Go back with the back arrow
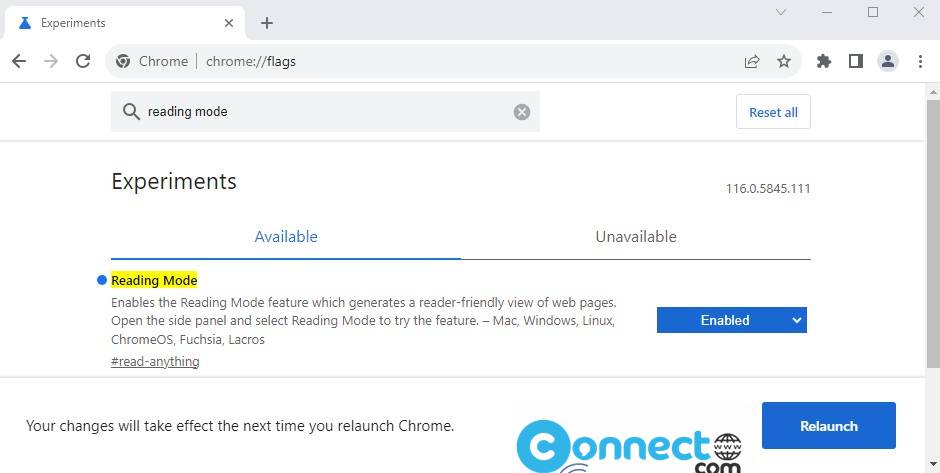The image size is (940, 473). pyautogui.click(x=19, y=61)
